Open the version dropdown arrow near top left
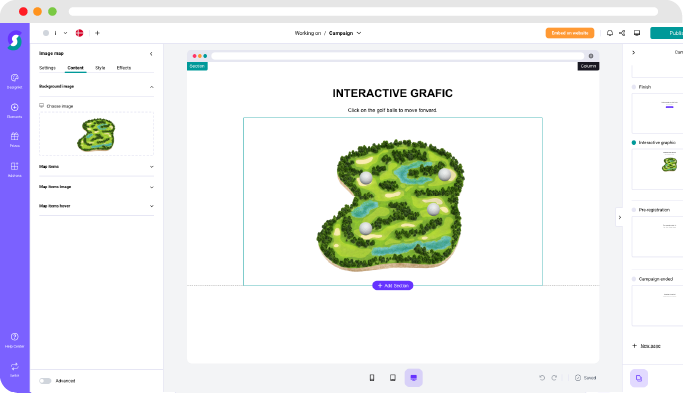The width and height of the screenshot is (683, 393). (65, 33)
